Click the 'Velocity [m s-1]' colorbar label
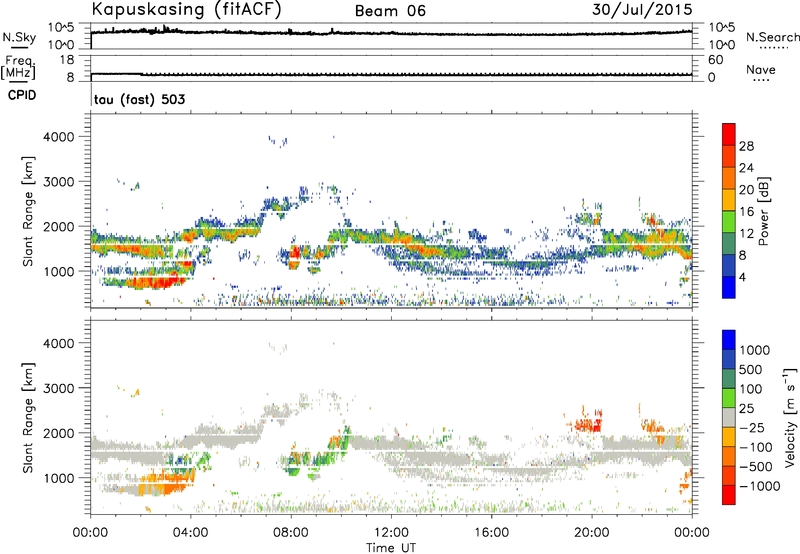The image size is (800, 554). pos(790,418)
